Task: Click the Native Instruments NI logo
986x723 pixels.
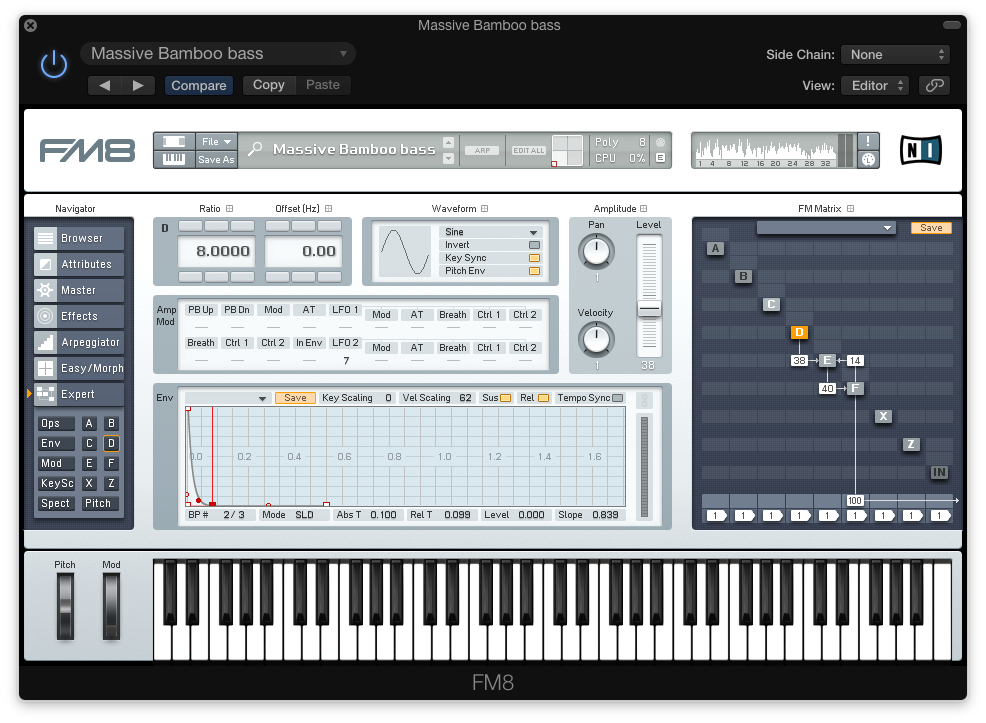Action: tap(921, 150)
